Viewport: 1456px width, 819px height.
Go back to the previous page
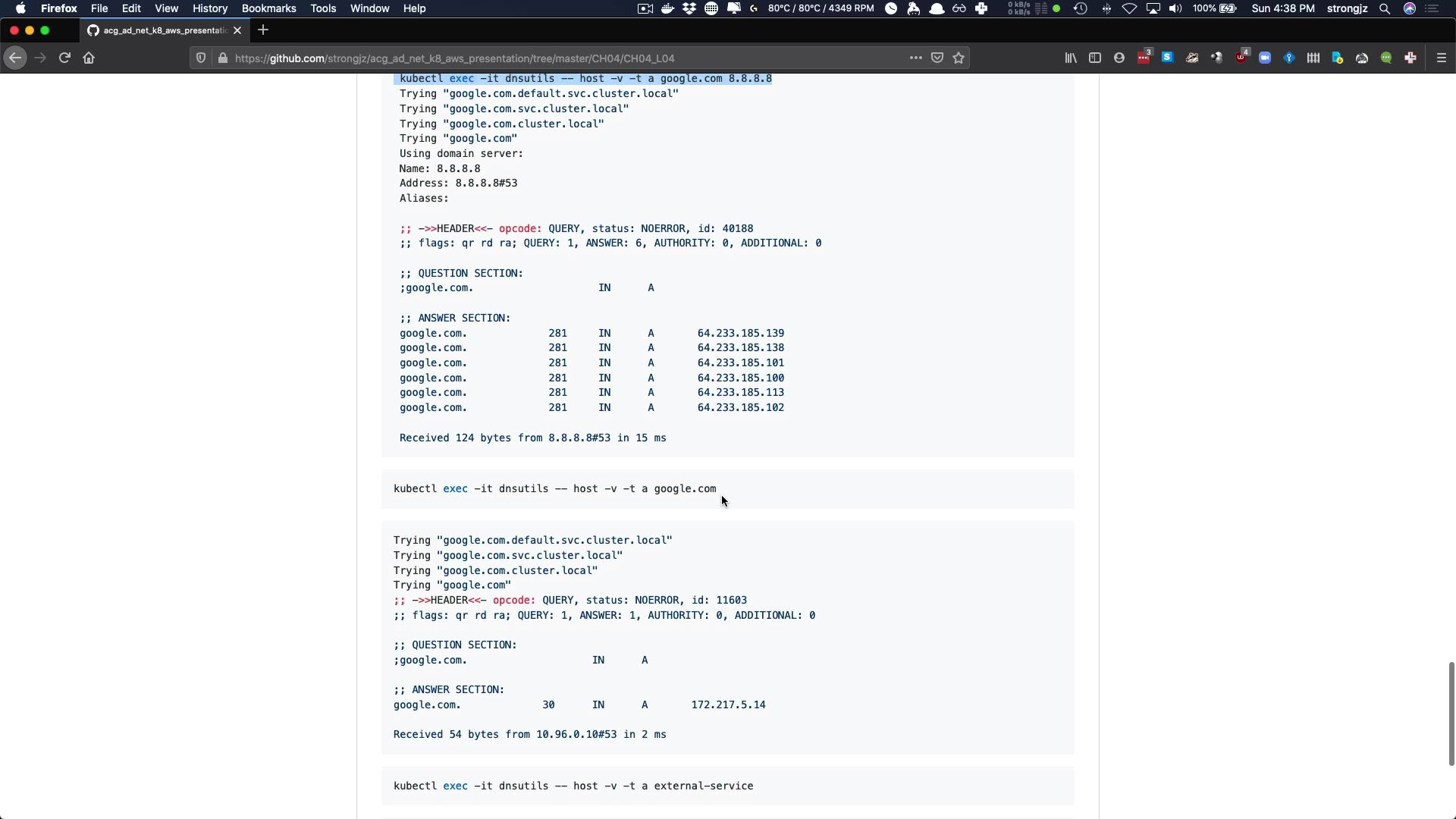tap(15, 58)
